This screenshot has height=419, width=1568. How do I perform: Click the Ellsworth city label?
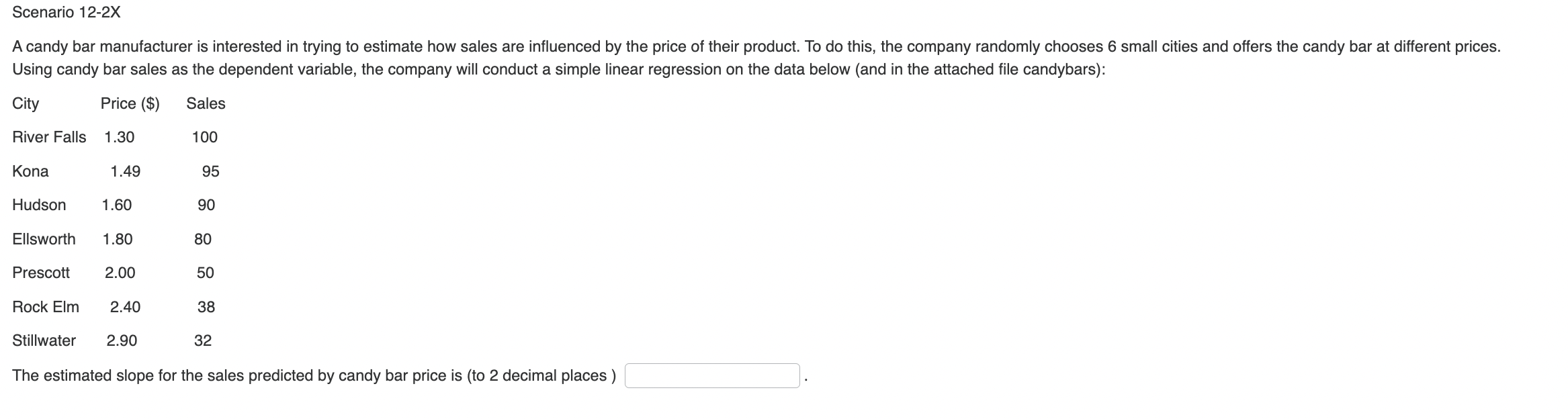coord(44,238)
